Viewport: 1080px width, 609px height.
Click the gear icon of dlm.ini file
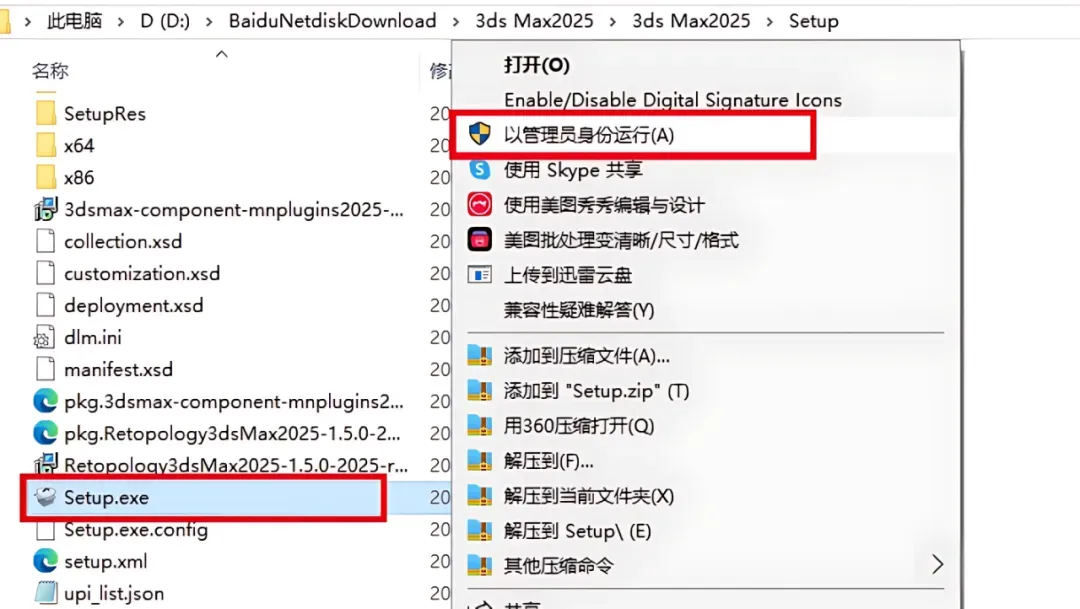tap(43, 338)
